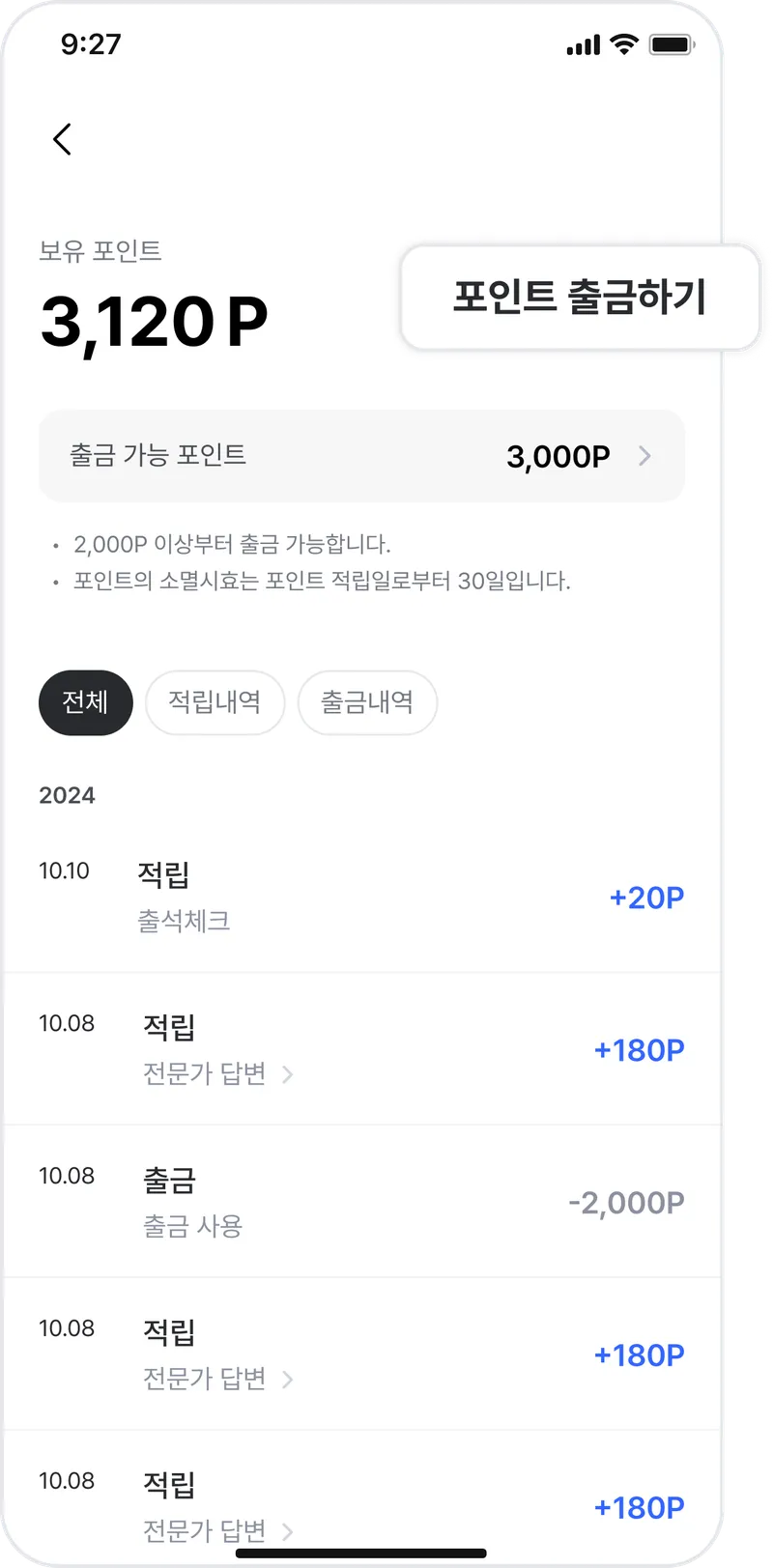Tap the -2,000P withdrawal amount
Screen dimensions: 773x1568
pos(626,1203)
